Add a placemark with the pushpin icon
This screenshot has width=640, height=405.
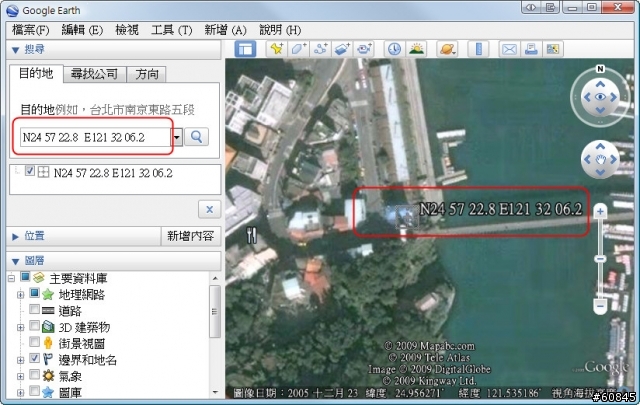[x=276, y=49]
